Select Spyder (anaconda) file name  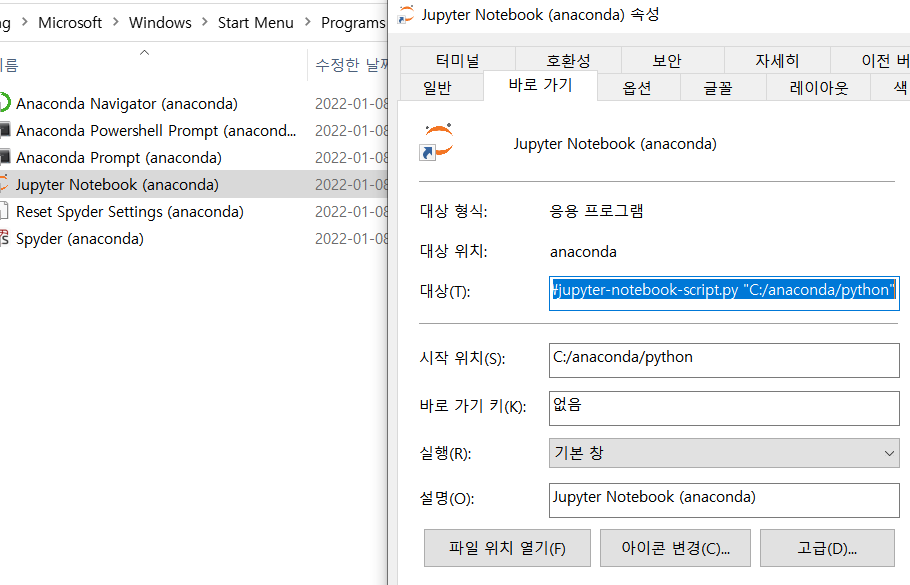click(80, 239)
